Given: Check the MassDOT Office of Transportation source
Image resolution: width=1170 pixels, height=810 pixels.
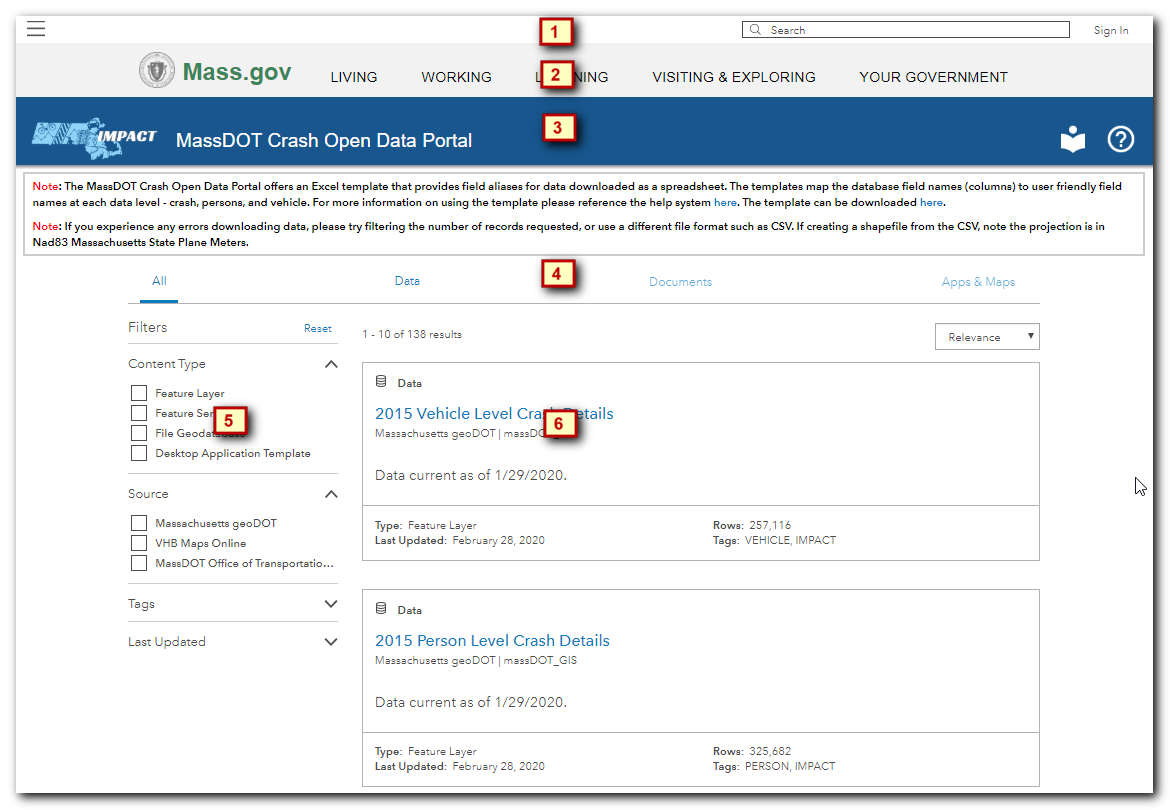Looking at the screenshot, I should tap(139, 563).
